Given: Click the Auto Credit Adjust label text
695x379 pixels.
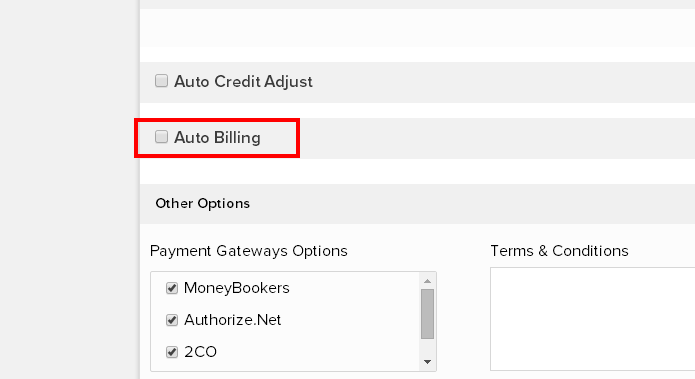Looking at the screenshot, I should coord(243,82).
